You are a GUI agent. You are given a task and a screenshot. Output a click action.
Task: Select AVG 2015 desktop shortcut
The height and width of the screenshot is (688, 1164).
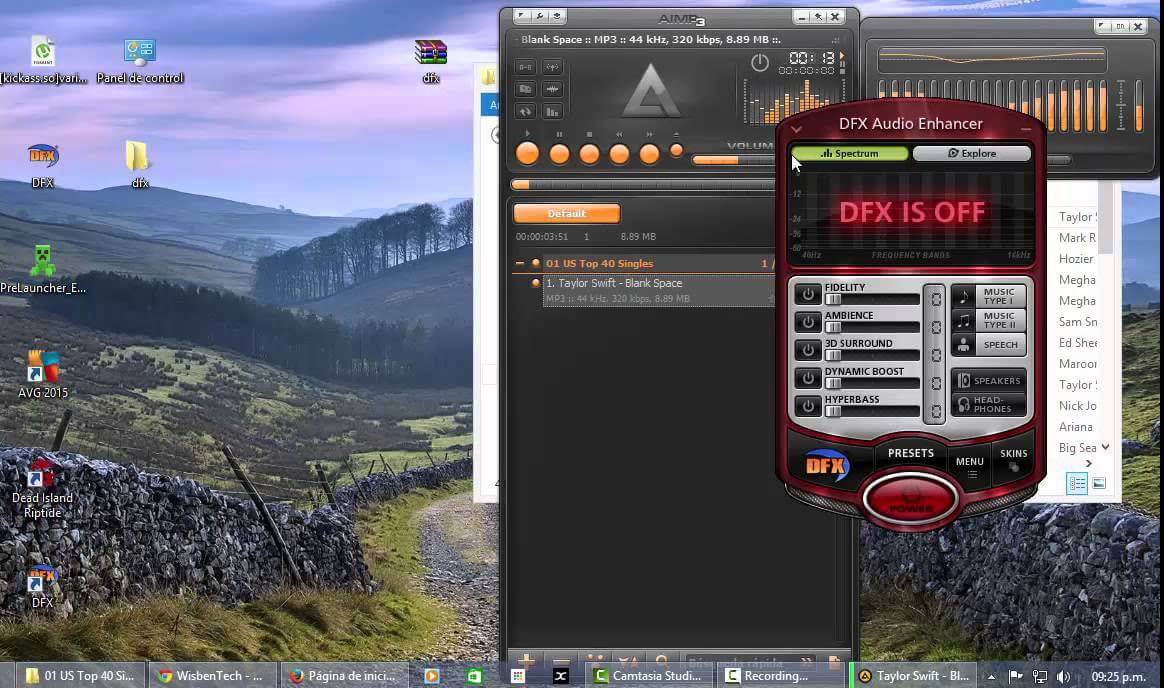[43, 375]
